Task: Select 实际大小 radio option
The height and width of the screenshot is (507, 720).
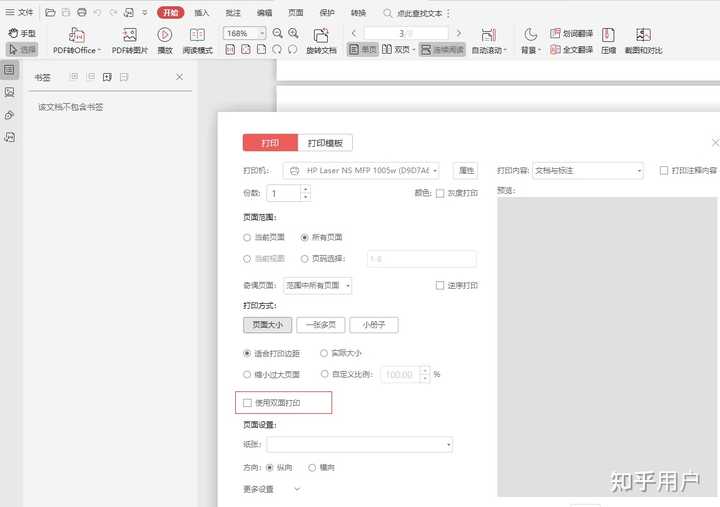Action: tap(324, 353)
